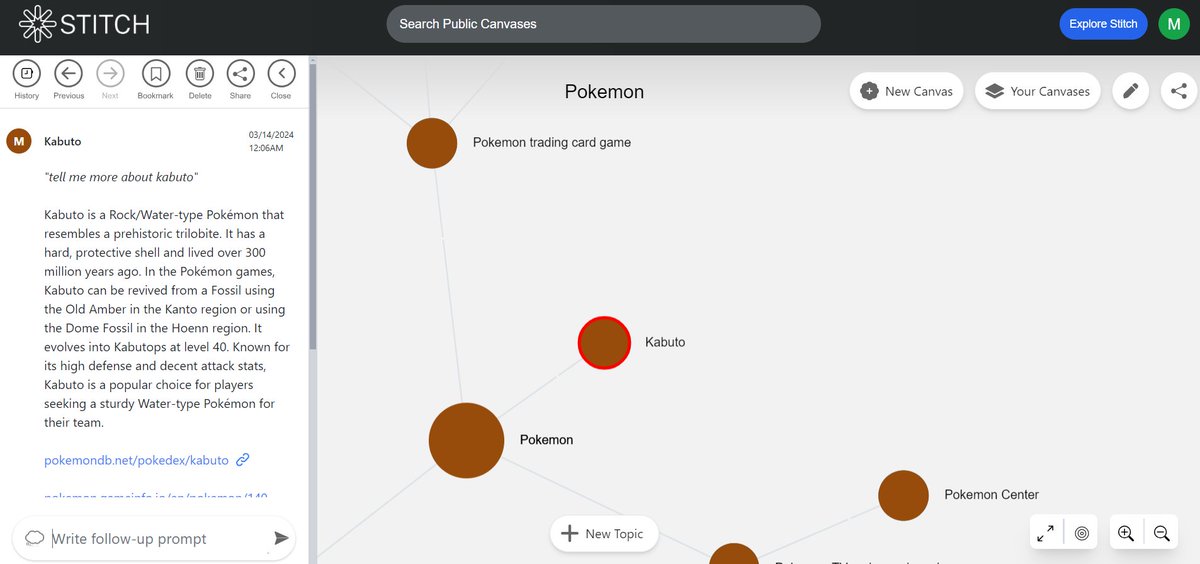The width and height of the screenshot is (1200, 564).
Task: Click the "tell me more about kabuto" prompt text
Action: (x=121, y=177)
